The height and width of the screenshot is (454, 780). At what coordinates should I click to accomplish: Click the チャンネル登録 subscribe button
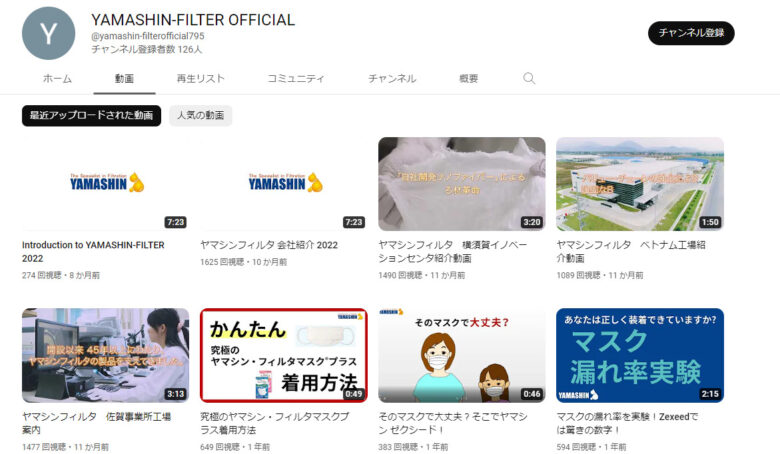pos(691,33)
